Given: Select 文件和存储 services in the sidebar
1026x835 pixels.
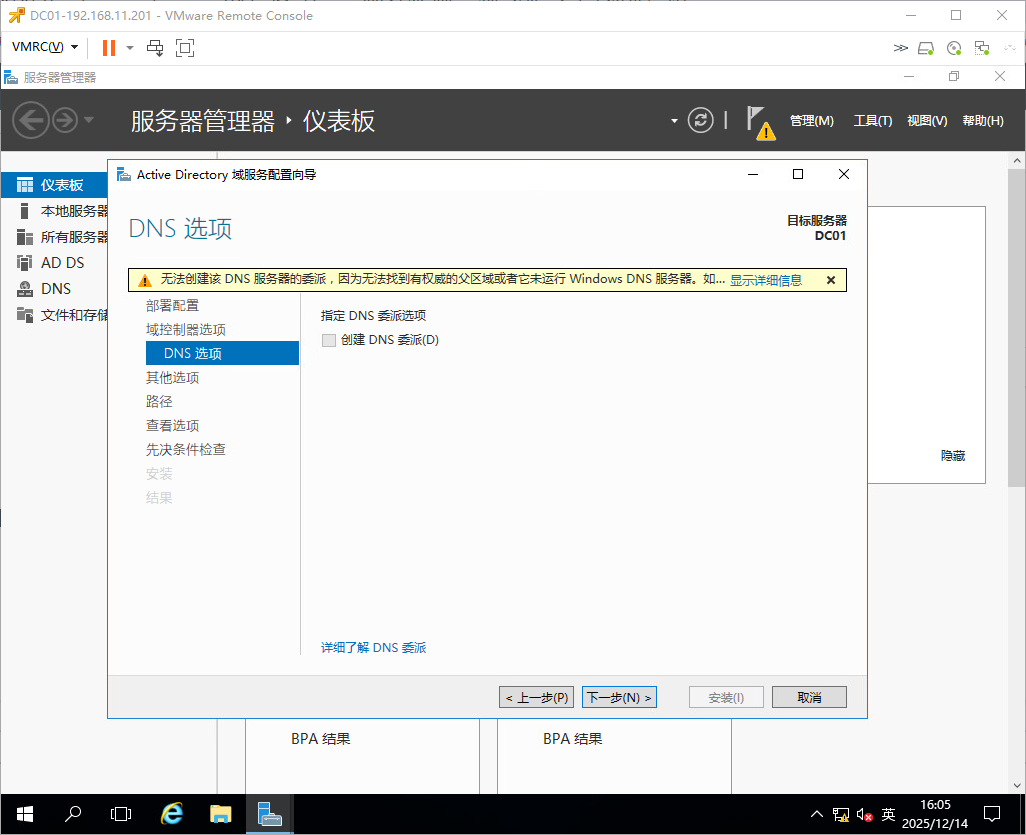Looking at the screenshot, I should tap(54, 315).
